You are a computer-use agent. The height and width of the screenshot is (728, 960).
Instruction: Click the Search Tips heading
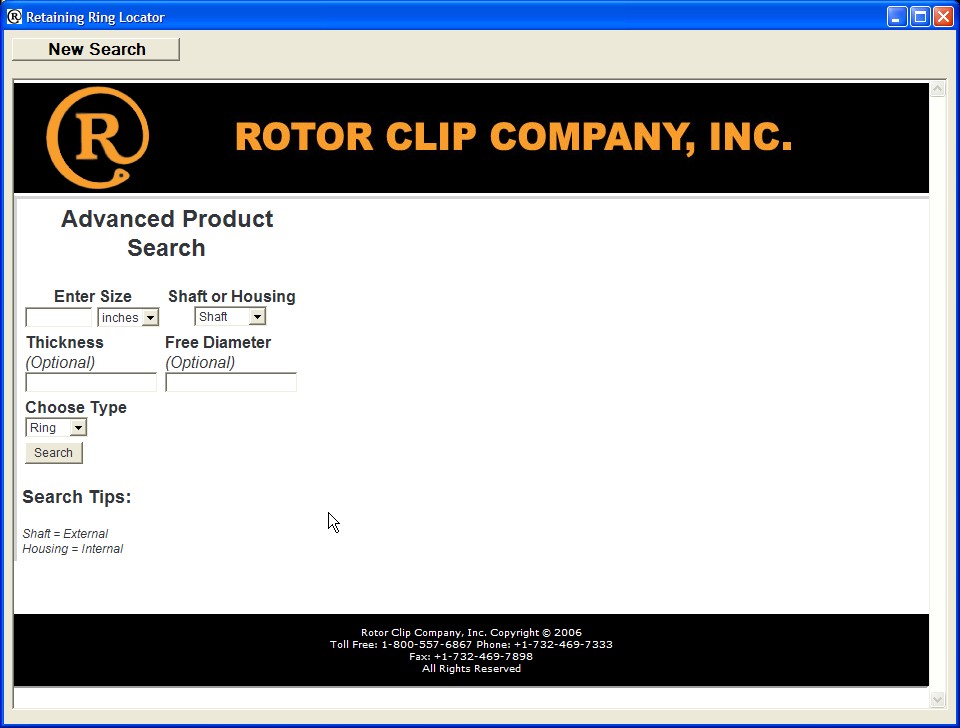[77, 497]
